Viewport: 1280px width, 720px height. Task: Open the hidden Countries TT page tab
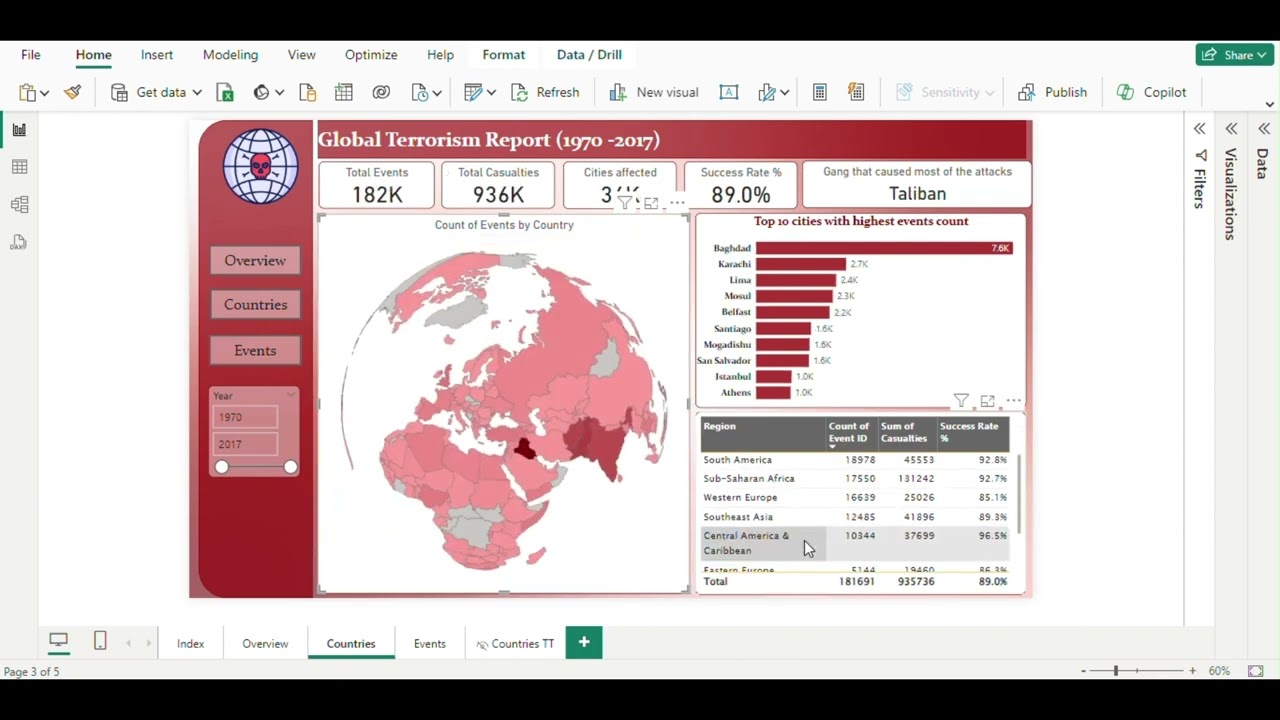(x=515, y=644)
